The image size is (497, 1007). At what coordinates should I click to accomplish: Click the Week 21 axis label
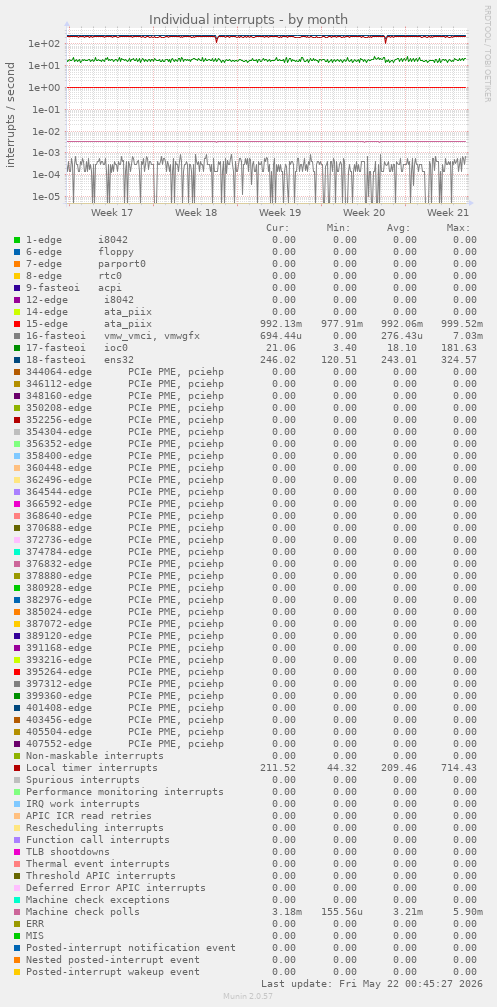pyautogui.click(x=448, y=212)
